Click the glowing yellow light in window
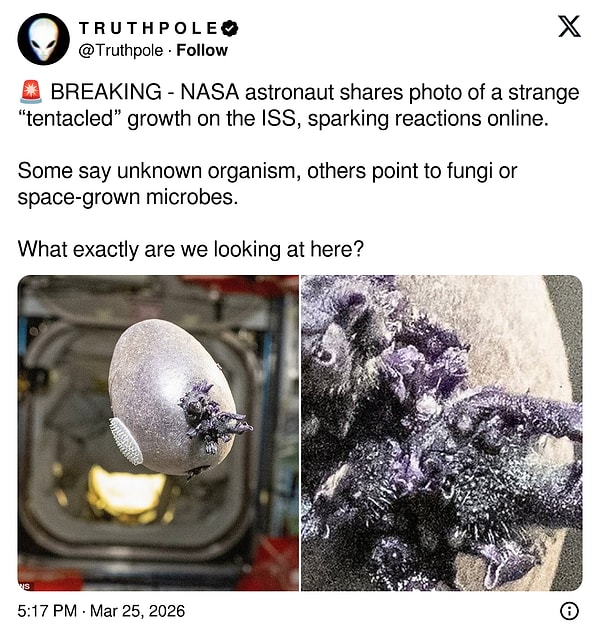Viewport: 600px width, 641px height. 127,490
